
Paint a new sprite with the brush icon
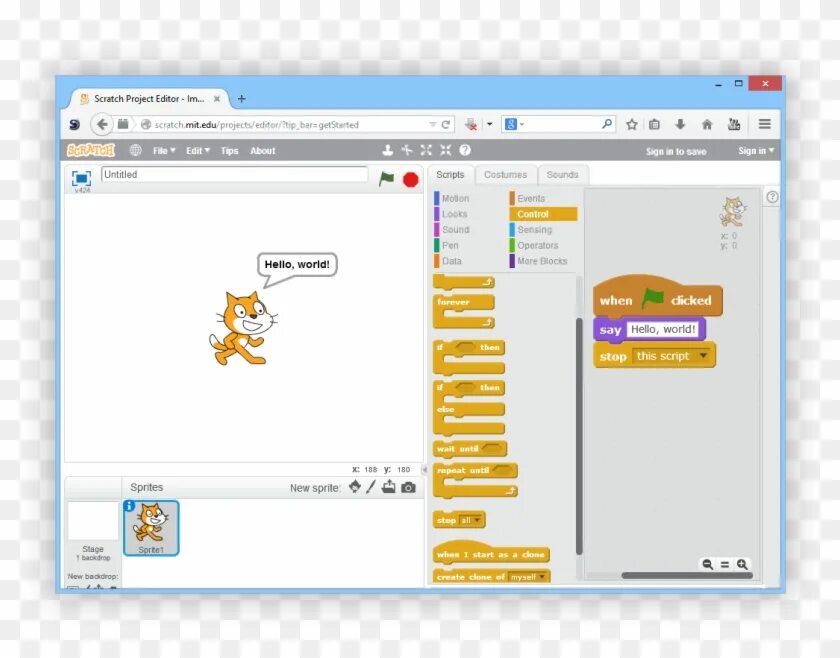[371, 487]
